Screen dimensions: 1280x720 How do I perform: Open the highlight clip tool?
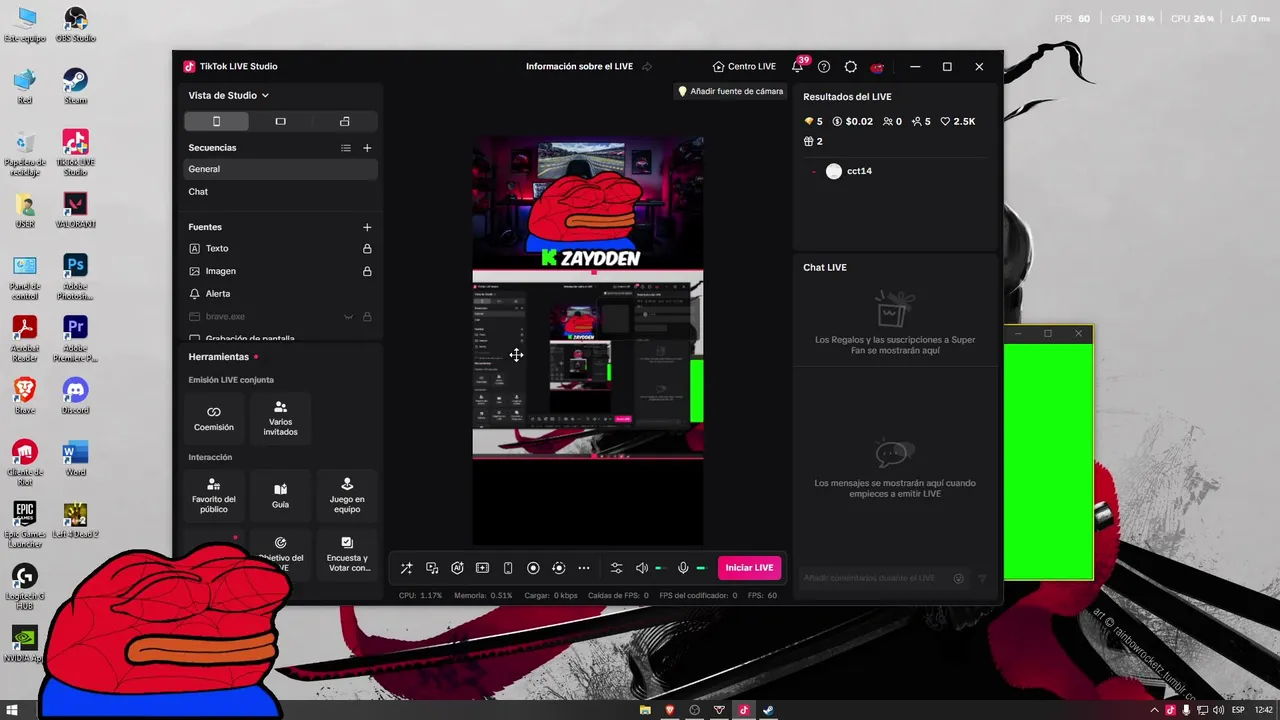(x=482, y=568)
